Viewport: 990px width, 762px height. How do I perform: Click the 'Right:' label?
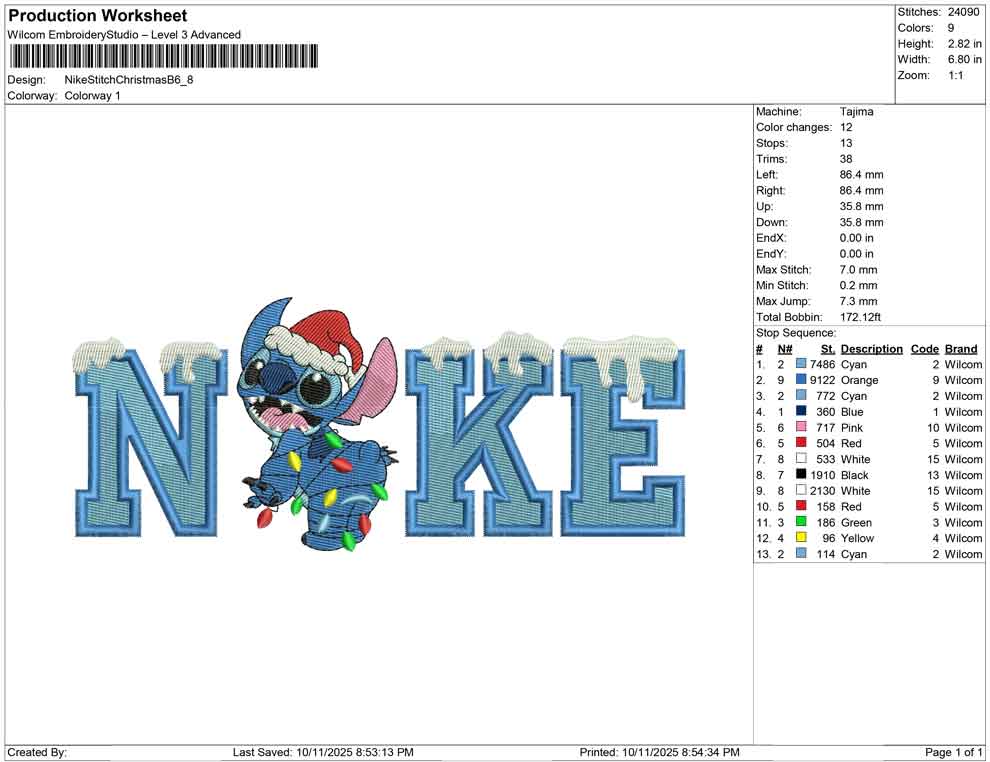(x=771, y=191)
